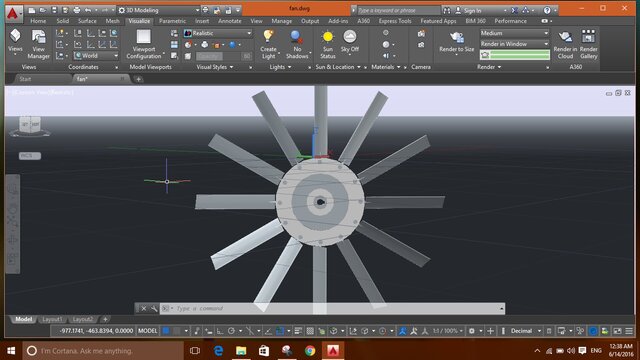Open the AutoCAD application menu button

pyautogui.click(x=13, y=13)
